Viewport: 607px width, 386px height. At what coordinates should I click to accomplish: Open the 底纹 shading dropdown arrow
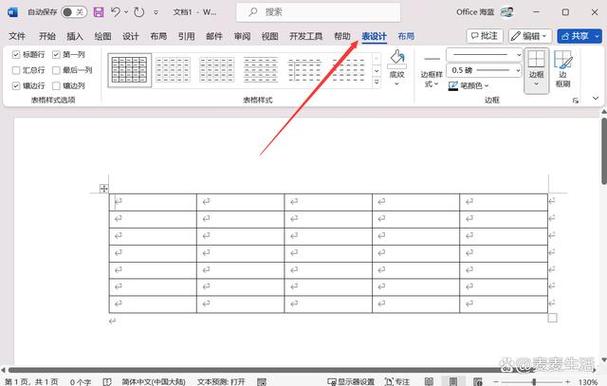[x=397, y=84]
